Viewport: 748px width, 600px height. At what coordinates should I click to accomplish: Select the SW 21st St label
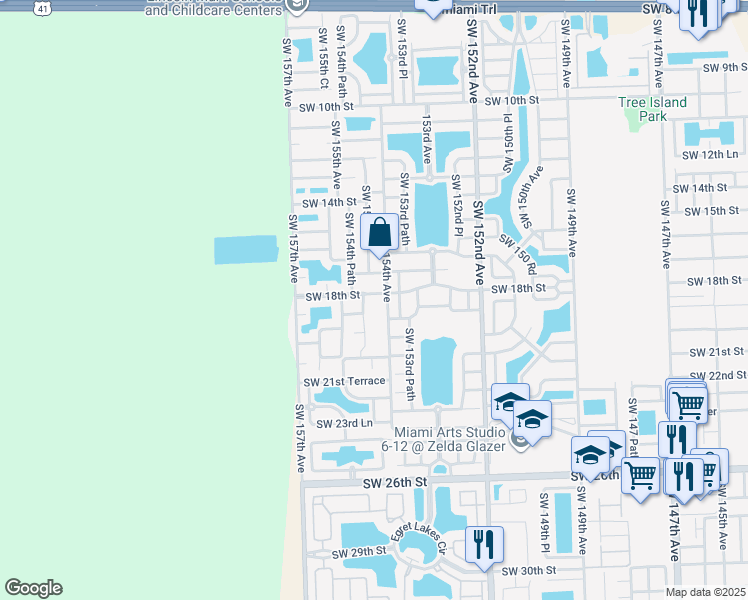716,352
